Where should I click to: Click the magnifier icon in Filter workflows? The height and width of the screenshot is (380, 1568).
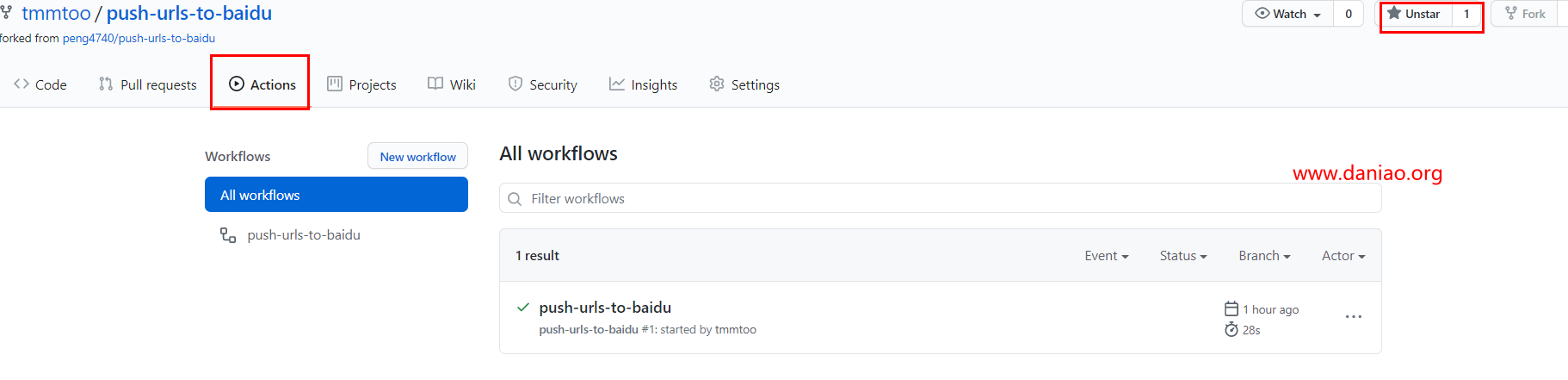coord(515,199)
